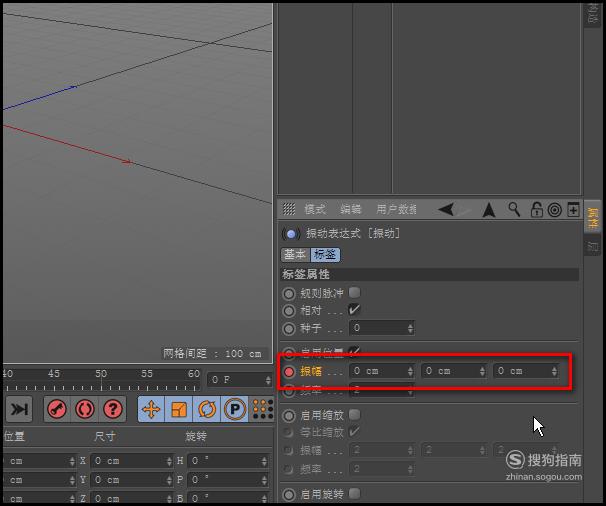Click the up arrow in attribute manager
Screen dimensions: 606x506
[x=489, y=210]
